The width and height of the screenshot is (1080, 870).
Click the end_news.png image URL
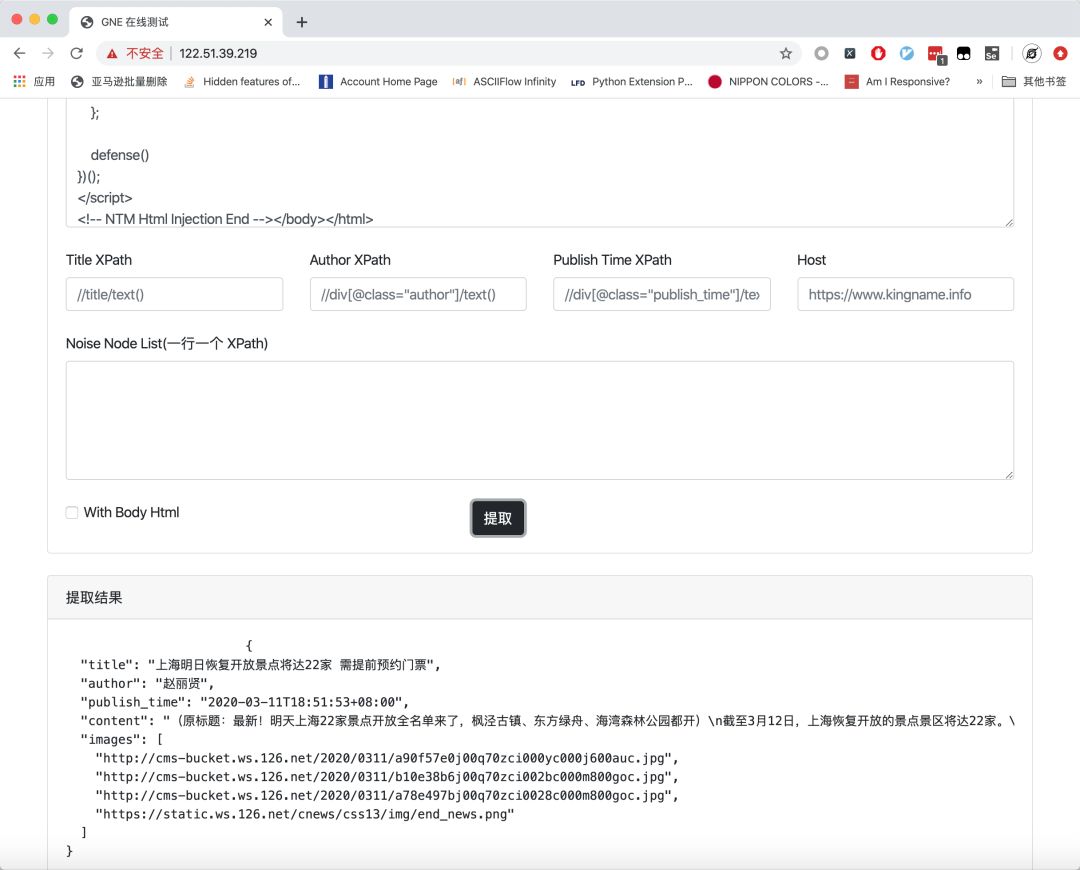coord(304,814)
